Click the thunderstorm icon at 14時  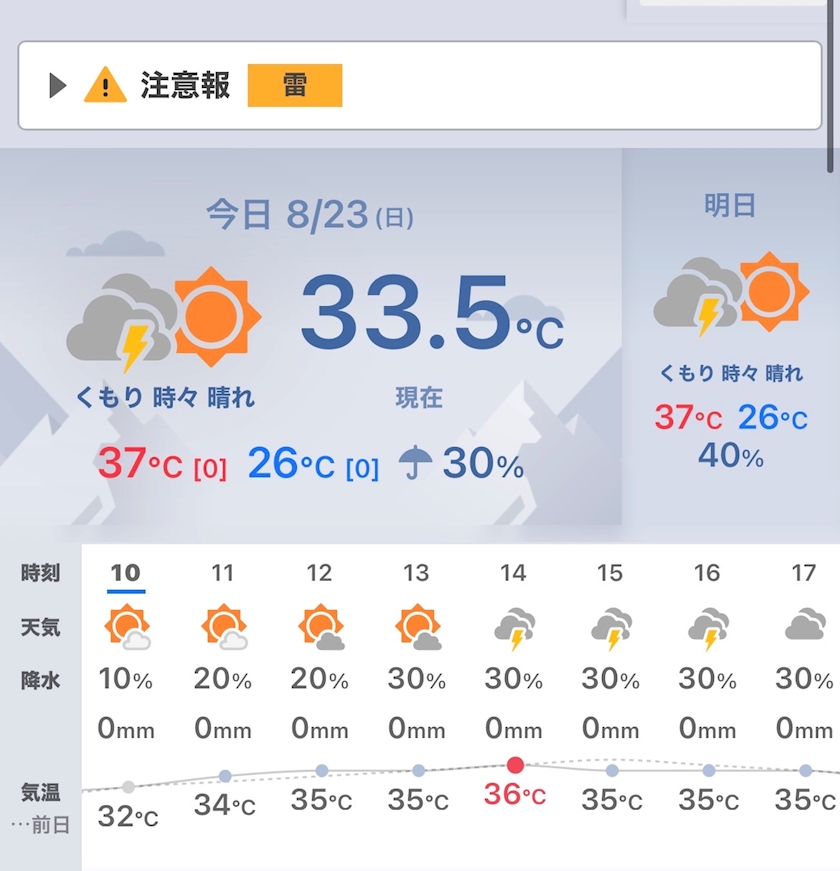click(514, 629)
